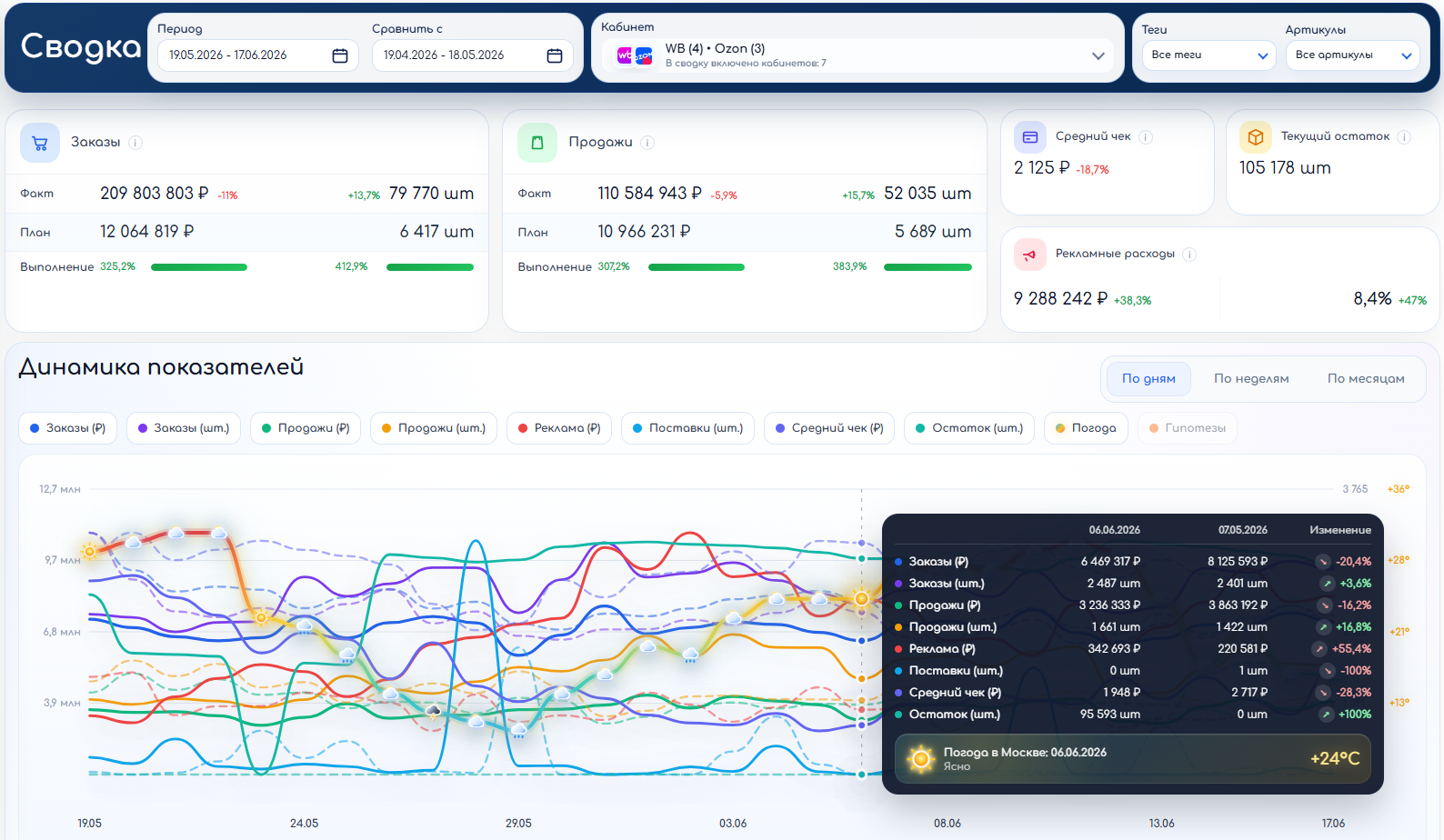The width and height of the screenshot is (1444, 840).
Task: Enable the Гипотезы chart series
Action: click(1187, 428)
